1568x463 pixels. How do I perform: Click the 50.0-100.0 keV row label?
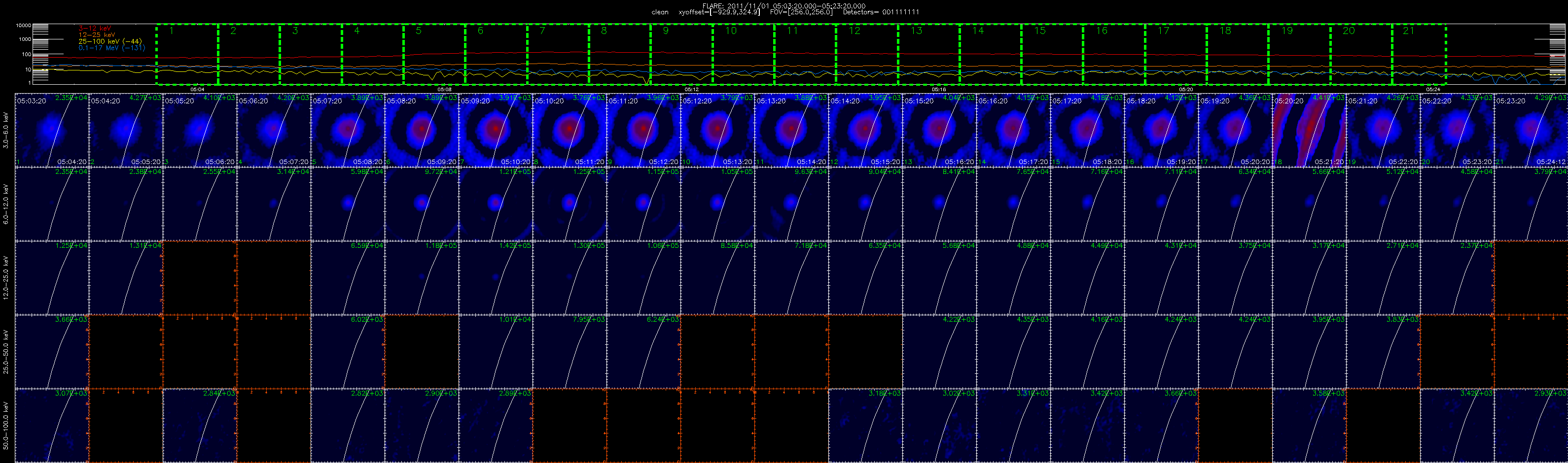[x=6, y=425]
